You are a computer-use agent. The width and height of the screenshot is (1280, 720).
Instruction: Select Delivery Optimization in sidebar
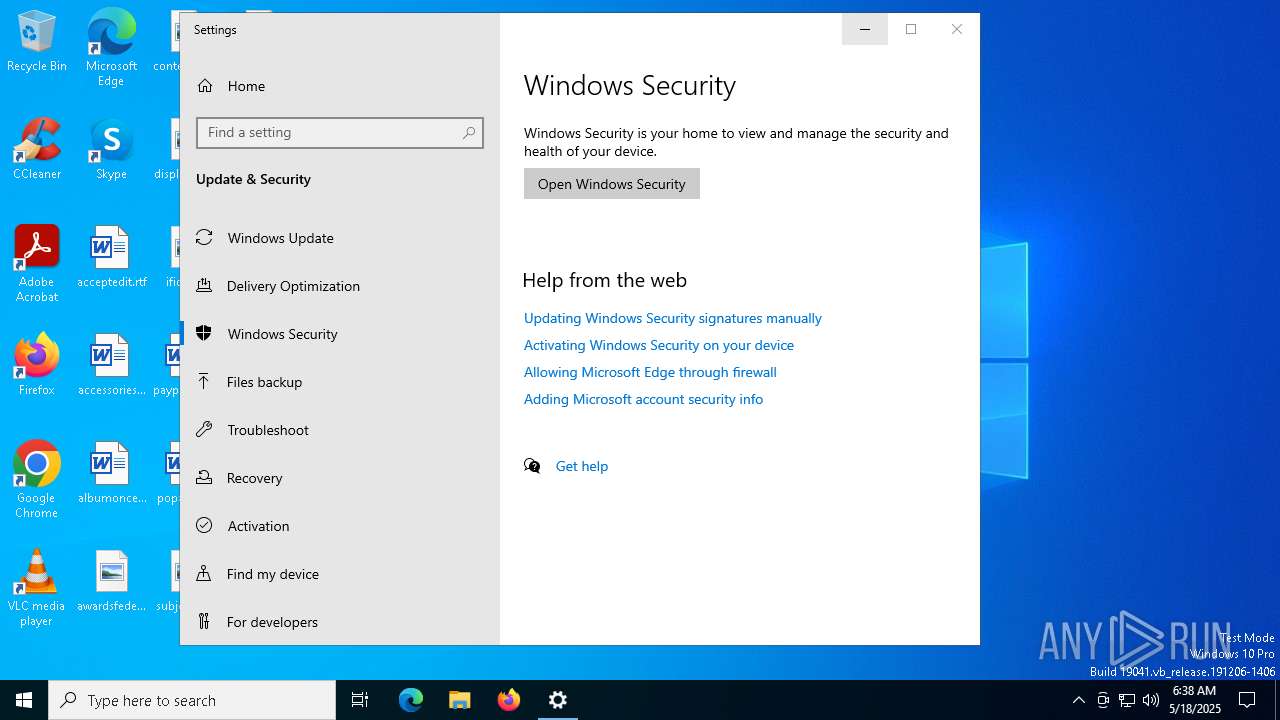[339, 286]
